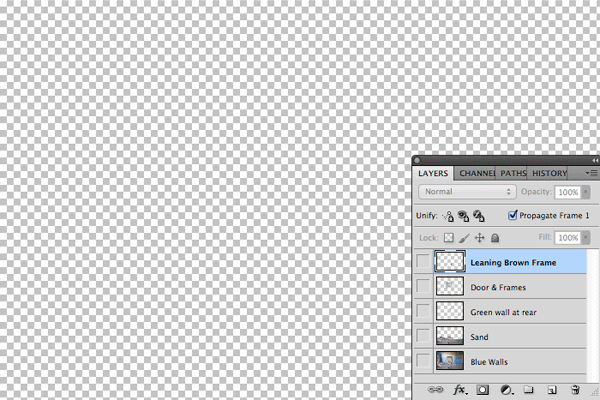Select the 'Green wall at rear' layer name
The image size is (600, 400).
pyautogui.click(x=503, y=312)
